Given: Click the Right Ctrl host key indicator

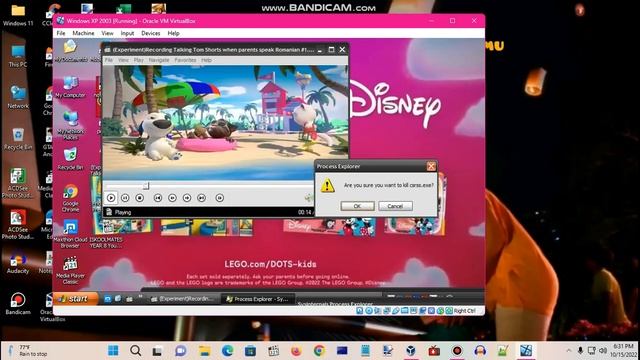Looking at the screenshot, I should (x=465, y=311).
